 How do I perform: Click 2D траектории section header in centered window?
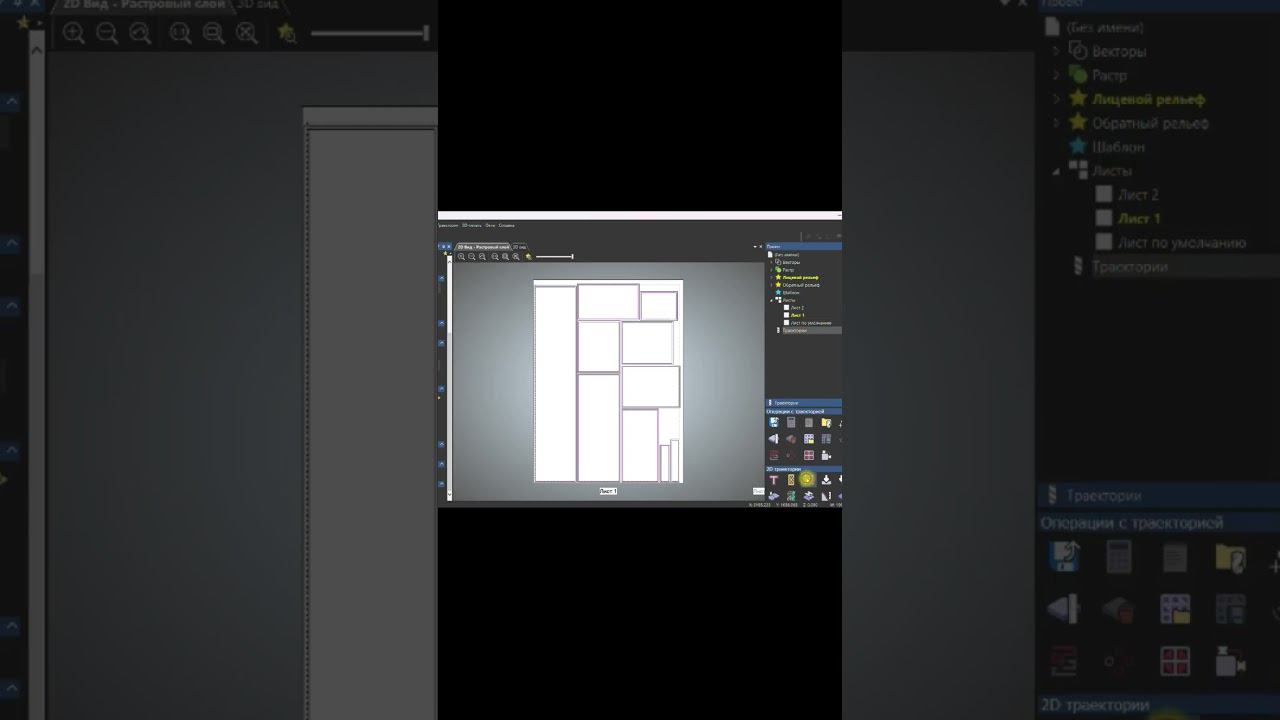click(804, 469)
